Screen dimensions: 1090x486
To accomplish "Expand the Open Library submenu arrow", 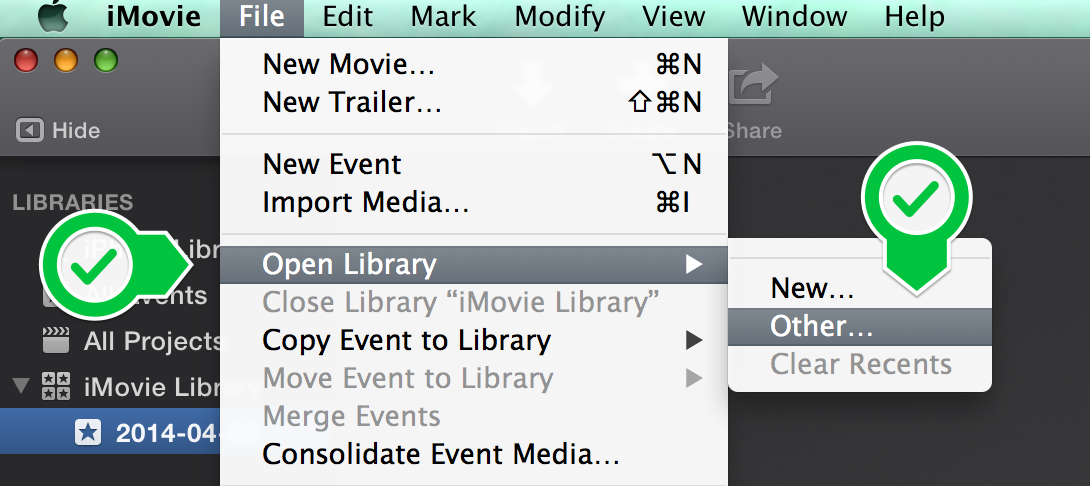I will pos(693,264).
